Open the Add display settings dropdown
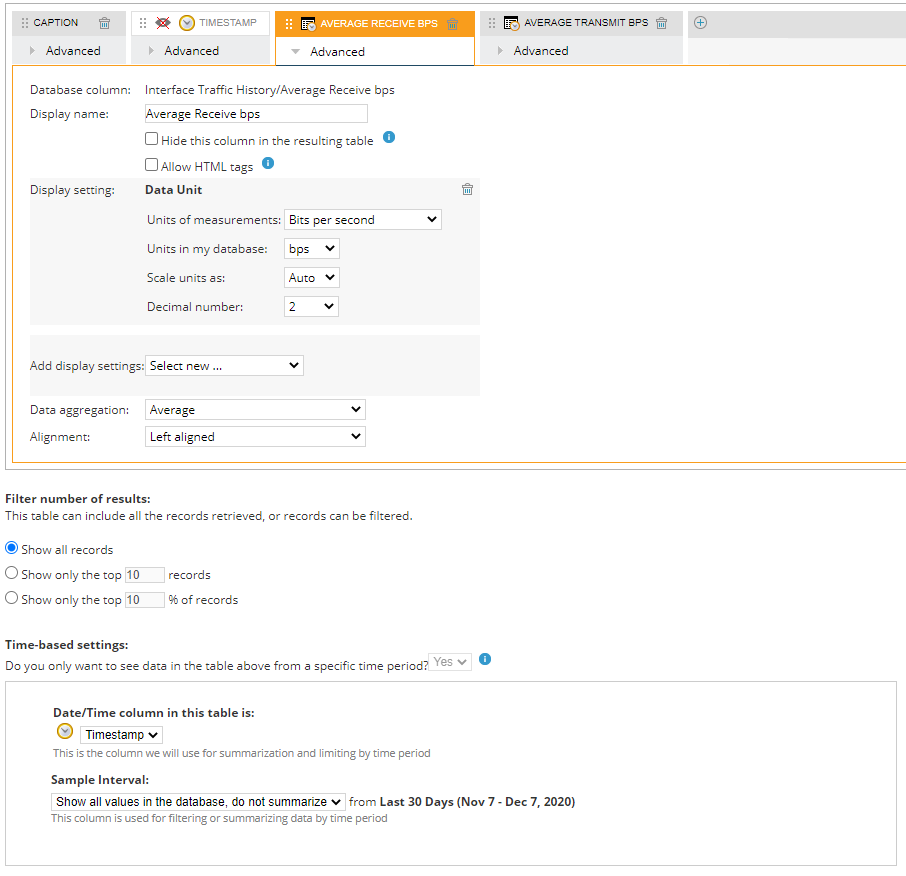The height and width of the screenshot is (876, 906). [x=224, y=365]
